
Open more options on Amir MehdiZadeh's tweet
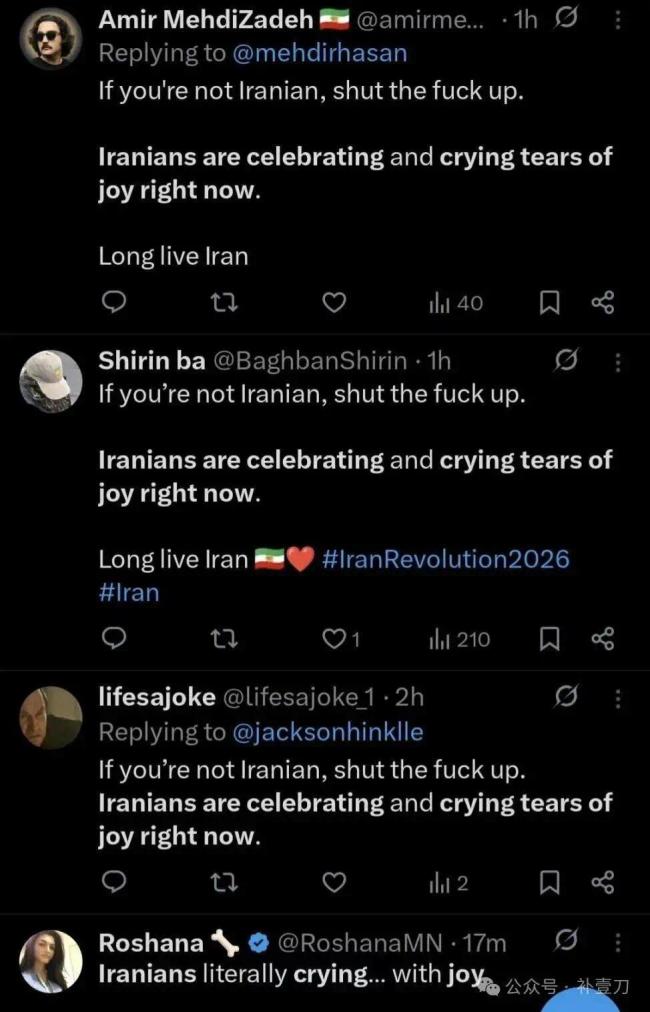click(617, 21)
